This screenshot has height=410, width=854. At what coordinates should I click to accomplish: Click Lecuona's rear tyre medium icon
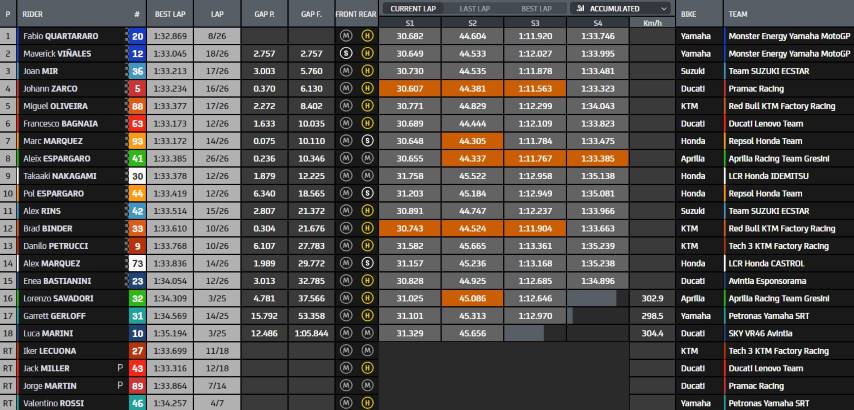tap(367, 351)
